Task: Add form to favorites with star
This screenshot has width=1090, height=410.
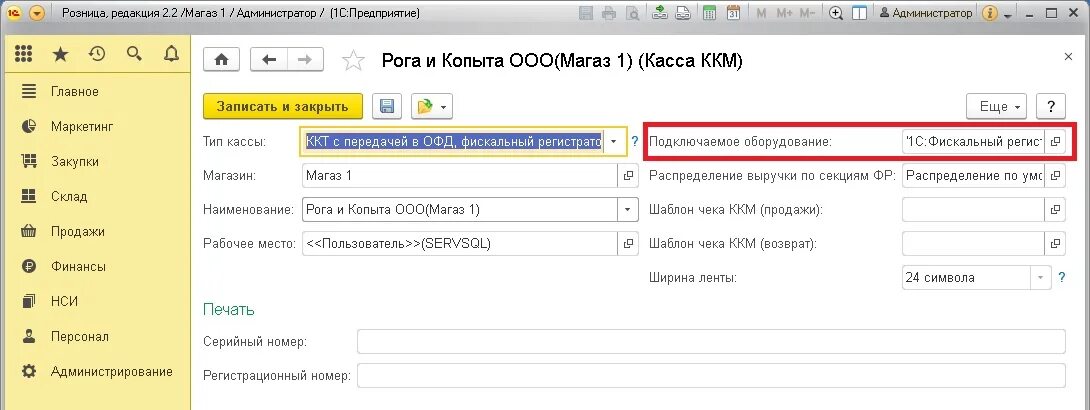Action: [x=353, y=61]
